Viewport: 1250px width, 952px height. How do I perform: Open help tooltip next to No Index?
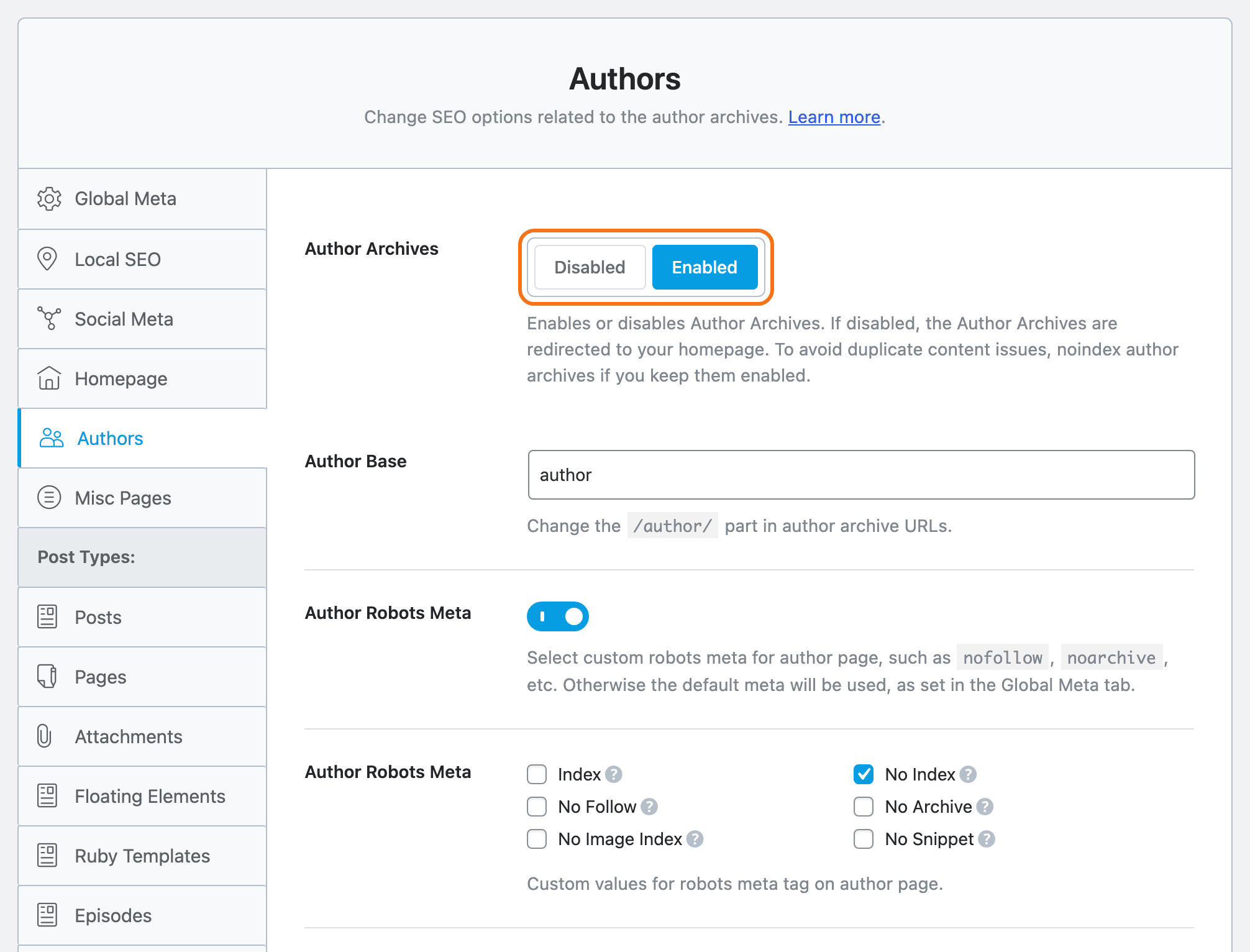tap(968, 774)
